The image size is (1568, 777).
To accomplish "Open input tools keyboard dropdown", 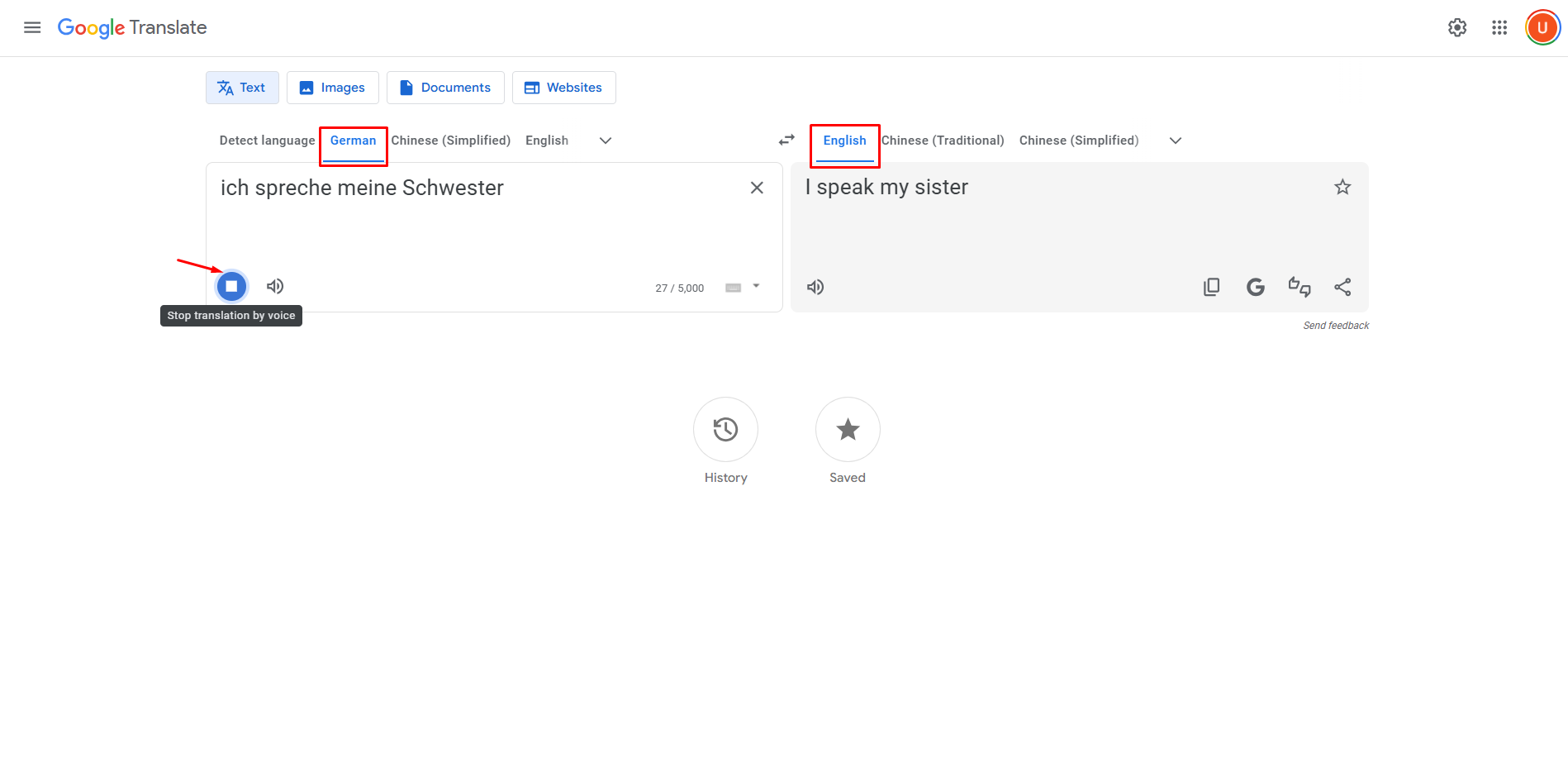I will coord(755,287).
